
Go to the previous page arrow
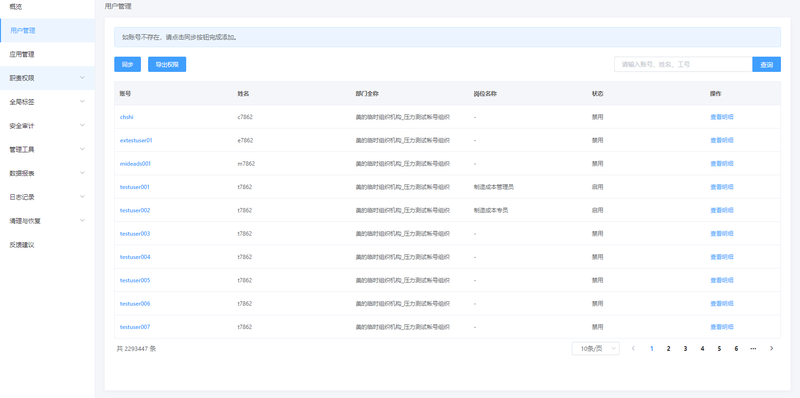pos(633,349)
